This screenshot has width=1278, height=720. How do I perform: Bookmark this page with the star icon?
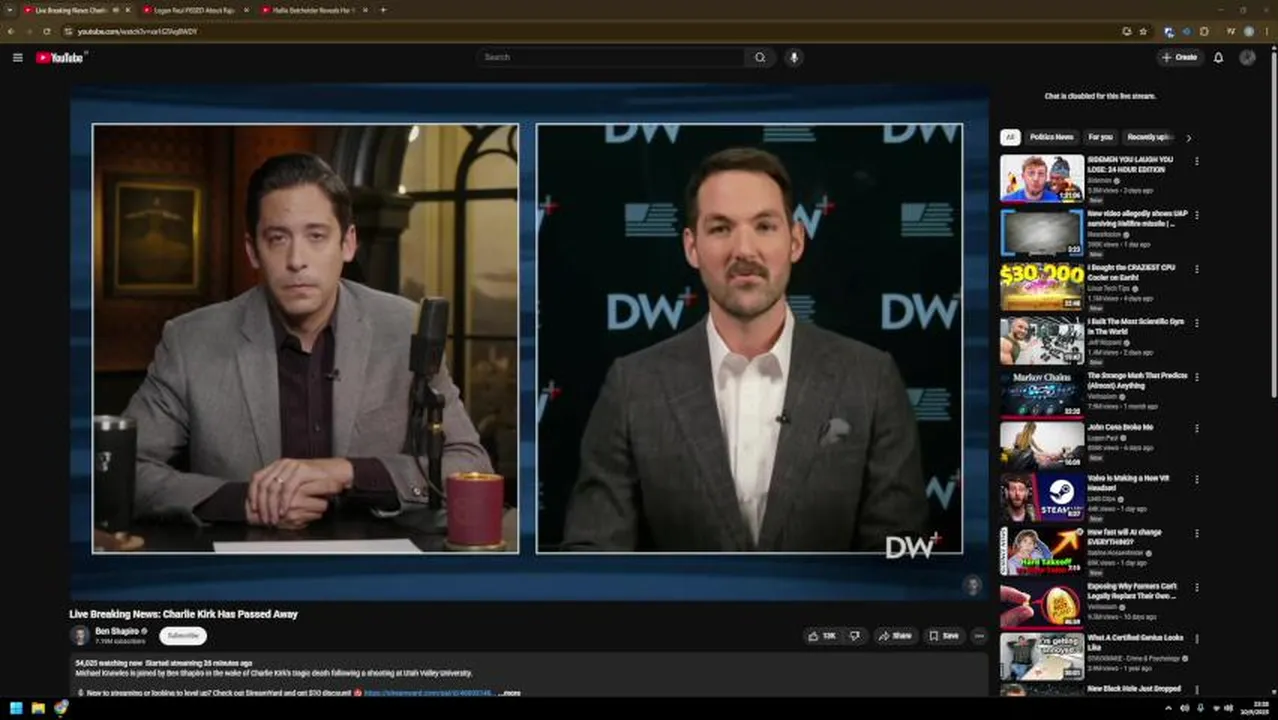(1143, 31)
